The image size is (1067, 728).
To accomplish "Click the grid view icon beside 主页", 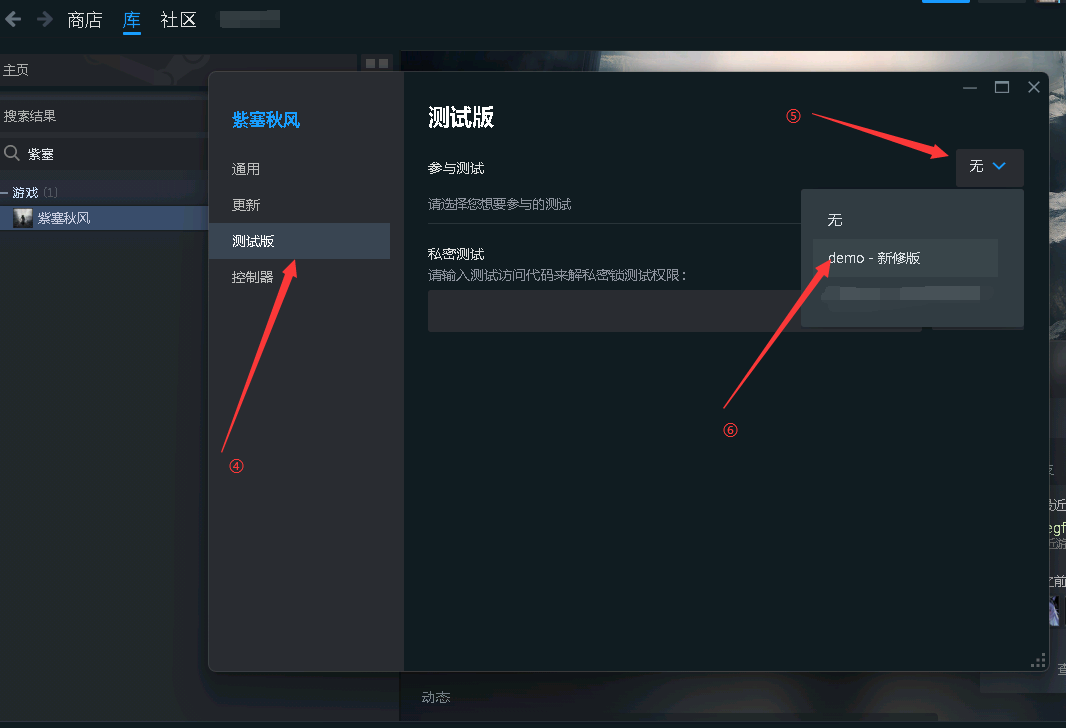I will pos(377,63).
